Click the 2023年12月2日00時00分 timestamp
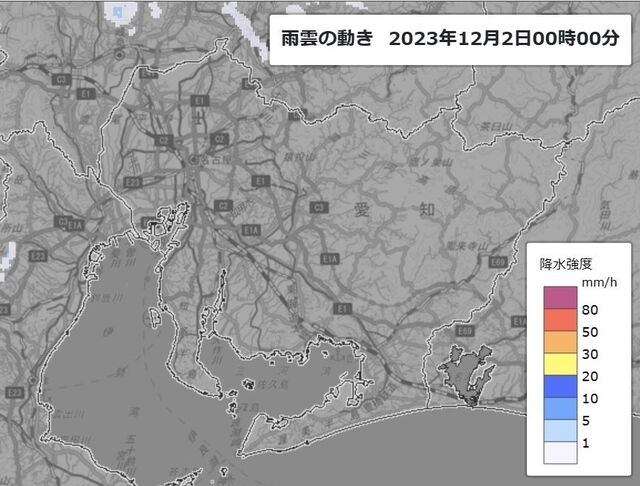The height and width of the screenshot is (486, 640). [504, 39]
